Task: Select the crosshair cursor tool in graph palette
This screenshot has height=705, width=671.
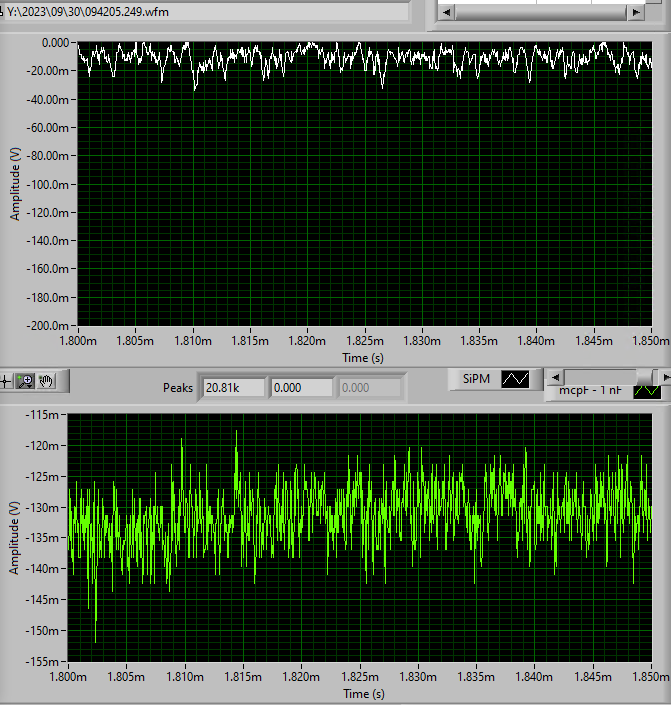Action: click(8, 381)
